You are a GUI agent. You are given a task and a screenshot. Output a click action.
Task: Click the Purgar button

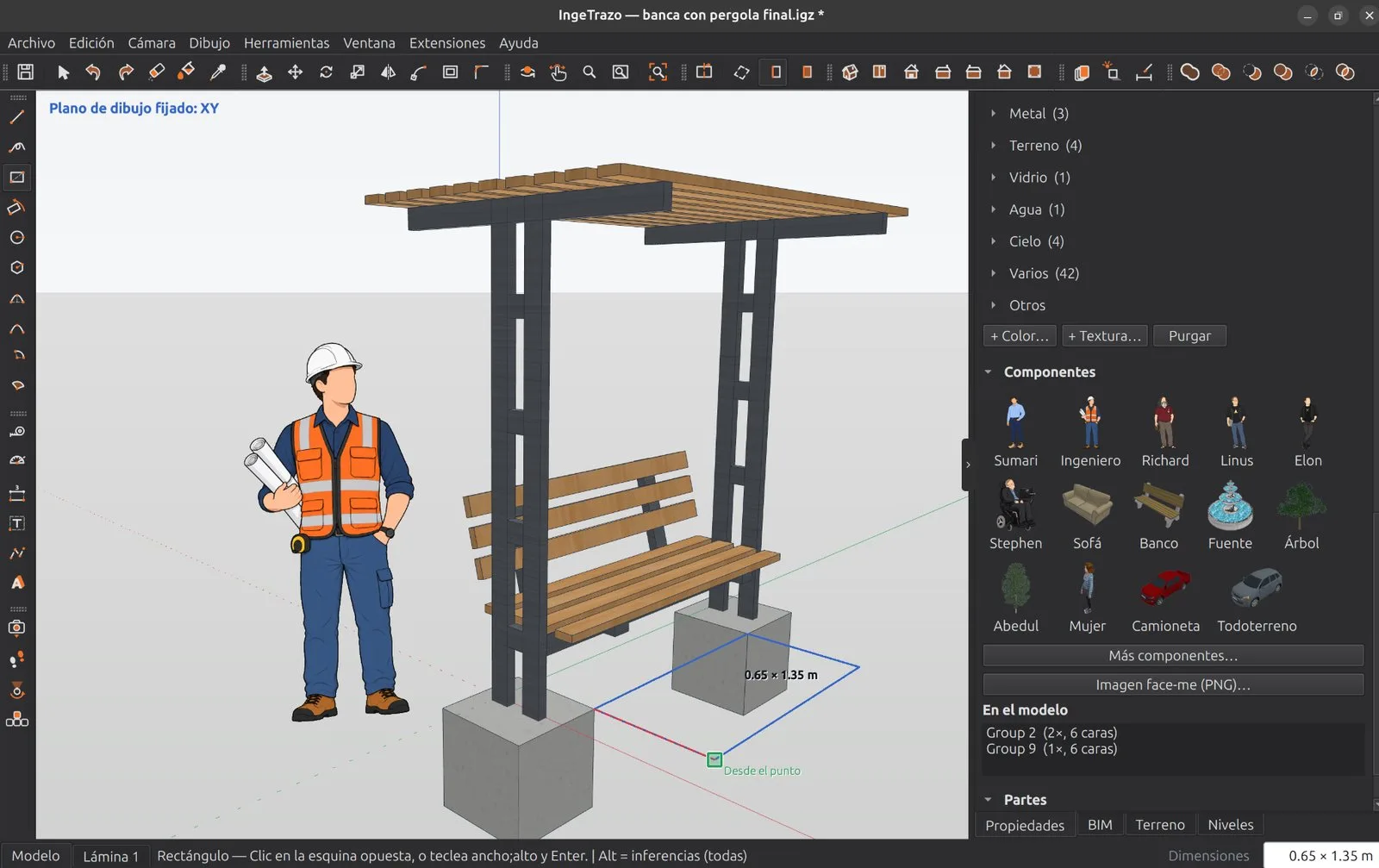pyautogui.click(x=1189, y=336)
